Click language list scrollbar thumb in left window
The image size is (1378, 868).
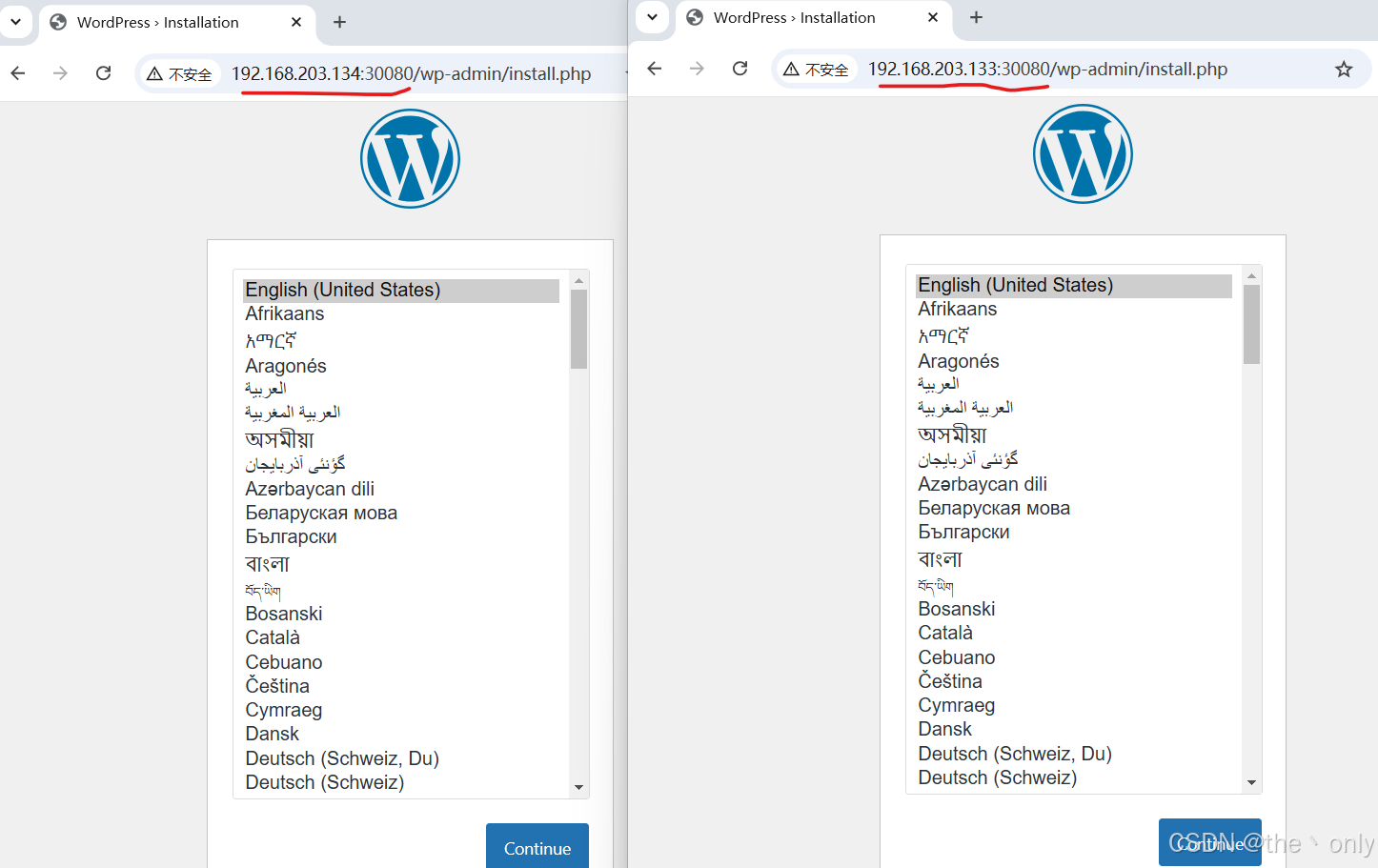578,329
